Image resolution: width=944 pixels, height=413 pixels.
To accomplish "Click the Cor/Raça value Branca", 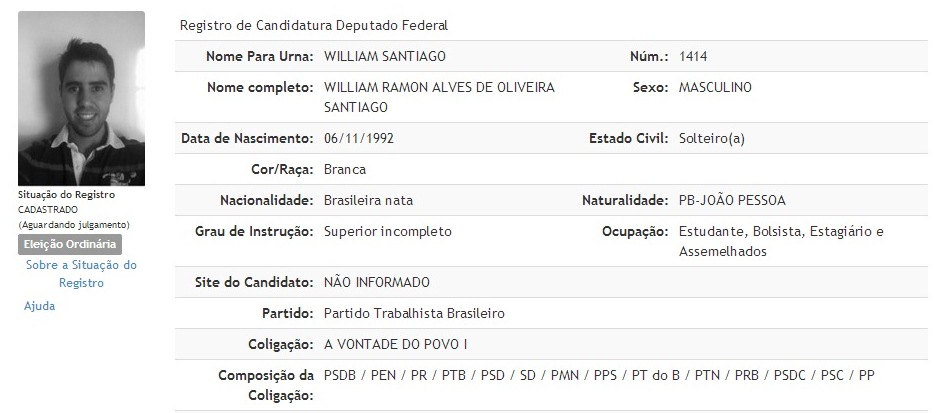I will coord(345,169).
